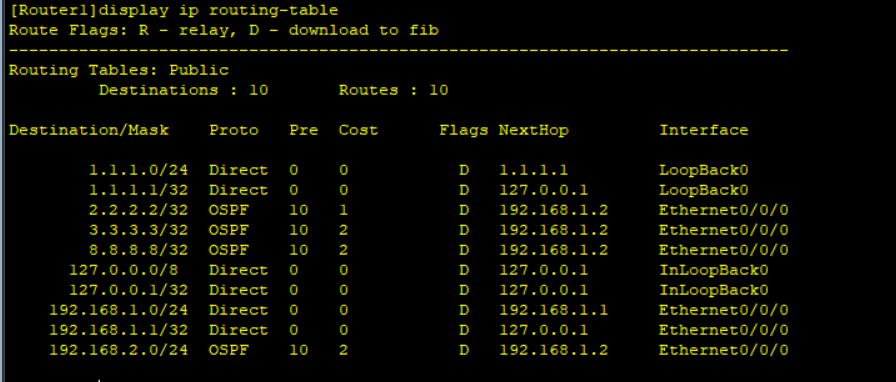Click the 8.8.8.8/32 destination entry

click(x=139, y=250)
